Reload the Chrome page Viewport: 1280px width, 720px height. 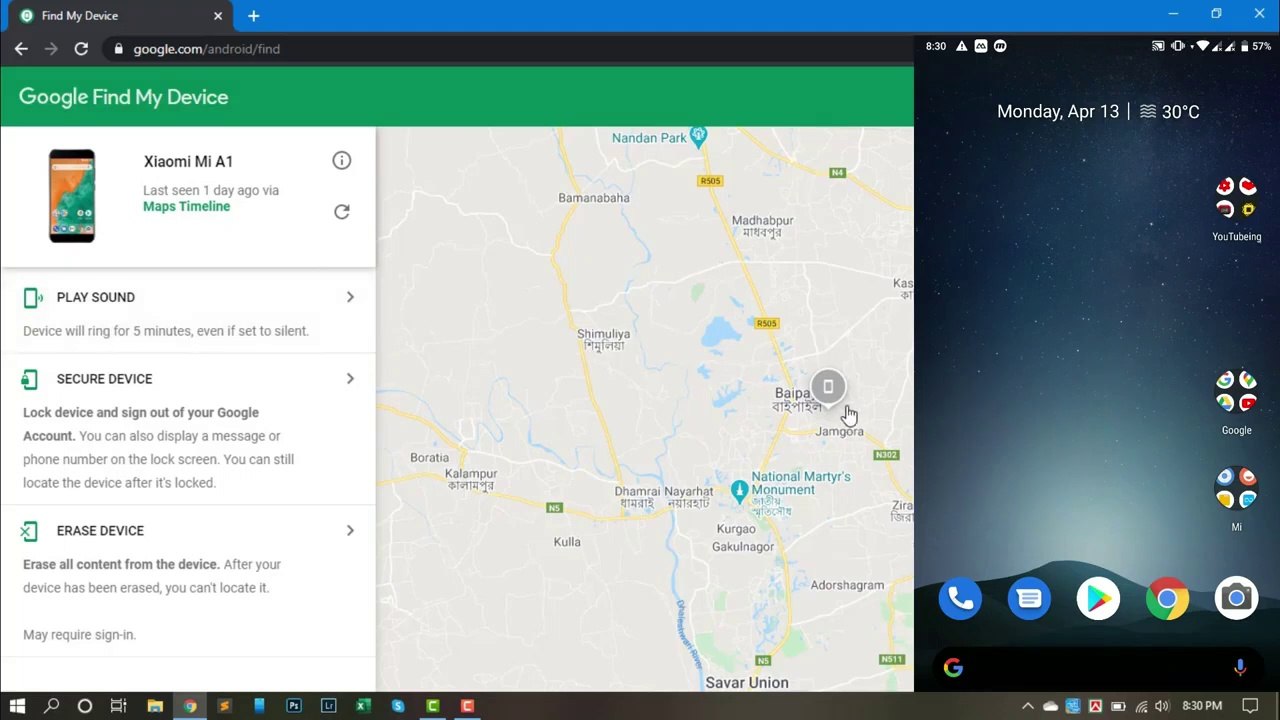pos(81,49)
